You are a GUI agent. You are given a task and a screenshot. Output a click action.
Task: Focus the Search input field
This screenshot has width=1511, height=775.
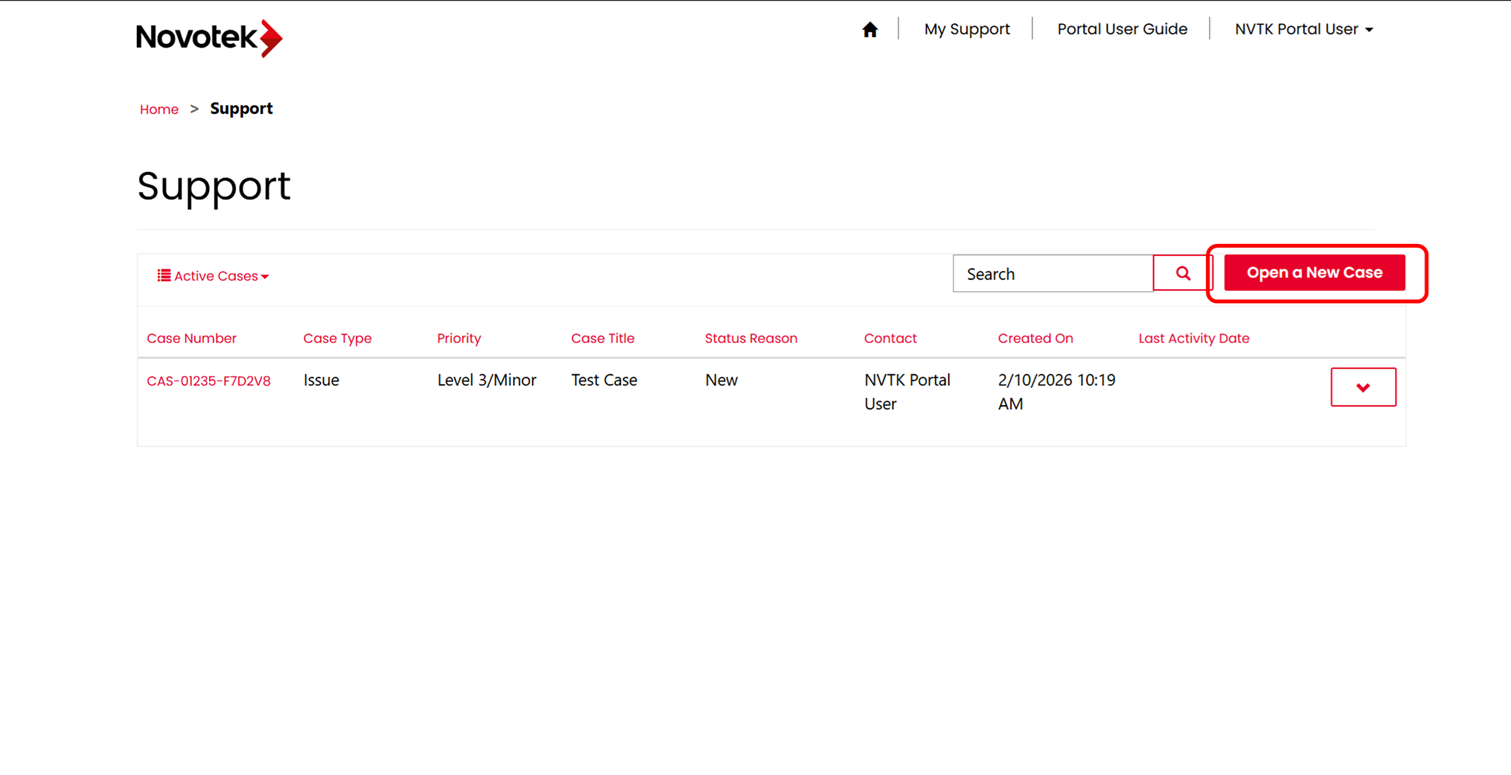1053,273
